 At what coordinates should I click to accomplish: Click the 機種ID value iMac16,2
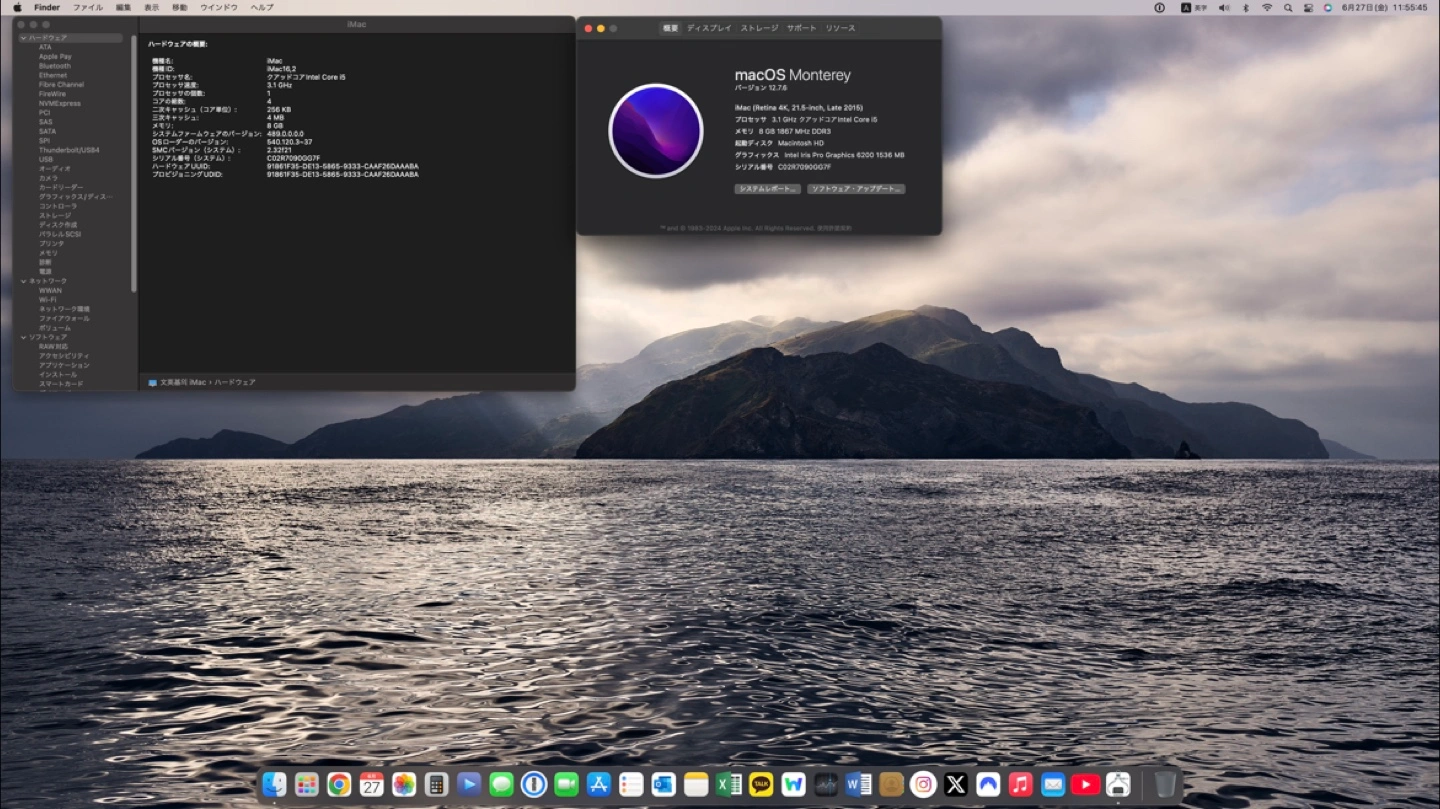click(281, 69)
